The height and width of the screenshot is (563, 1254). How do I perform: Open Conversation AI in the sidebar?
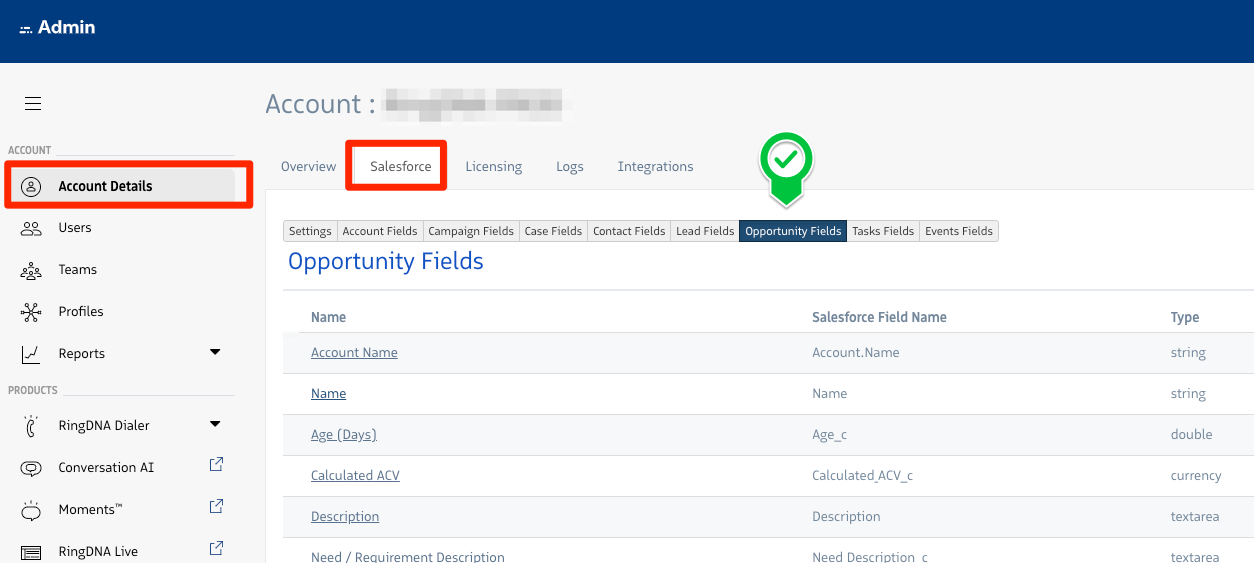tap(106, 468)
